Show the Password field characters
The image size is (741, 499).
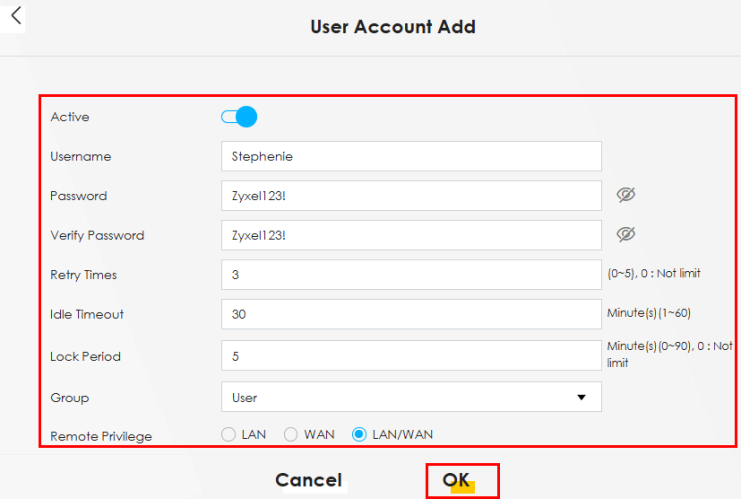click(626, 195)
